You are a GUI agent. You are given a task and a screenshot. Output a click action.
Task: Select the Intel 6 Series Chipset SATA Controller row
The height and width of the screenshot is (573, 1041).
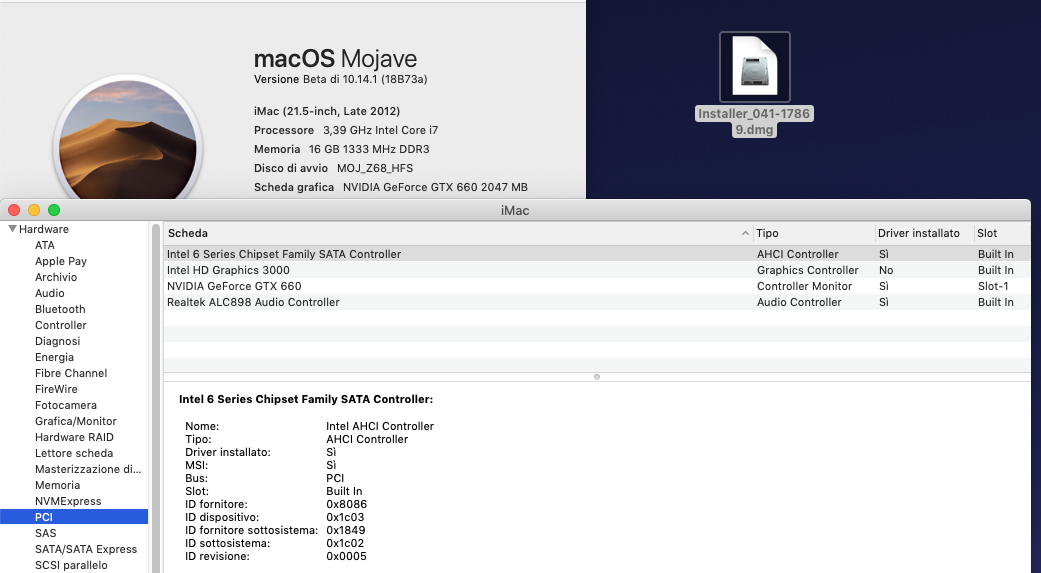(597, 254)
